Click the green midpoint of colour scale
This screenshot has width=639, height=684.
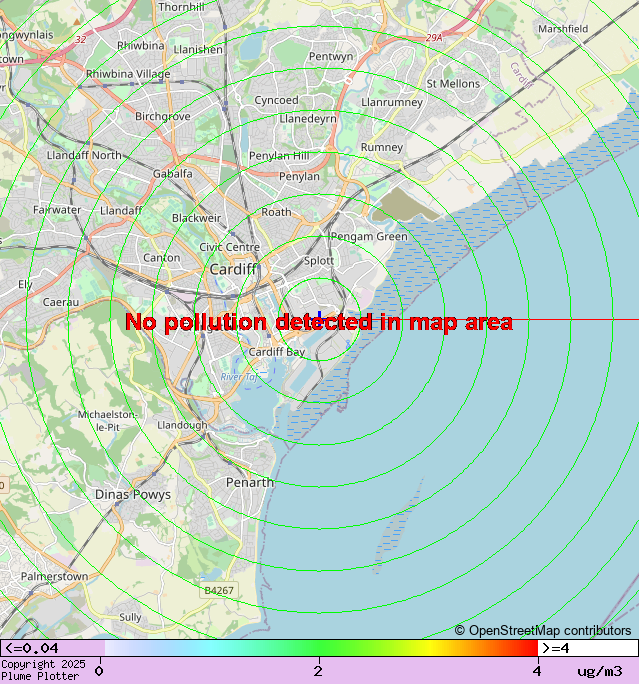point(321,648)
